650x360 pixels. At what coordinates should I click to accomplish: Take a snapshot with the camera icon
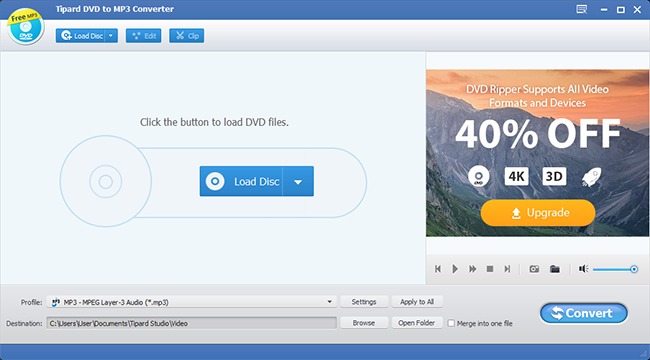point(534,269)
